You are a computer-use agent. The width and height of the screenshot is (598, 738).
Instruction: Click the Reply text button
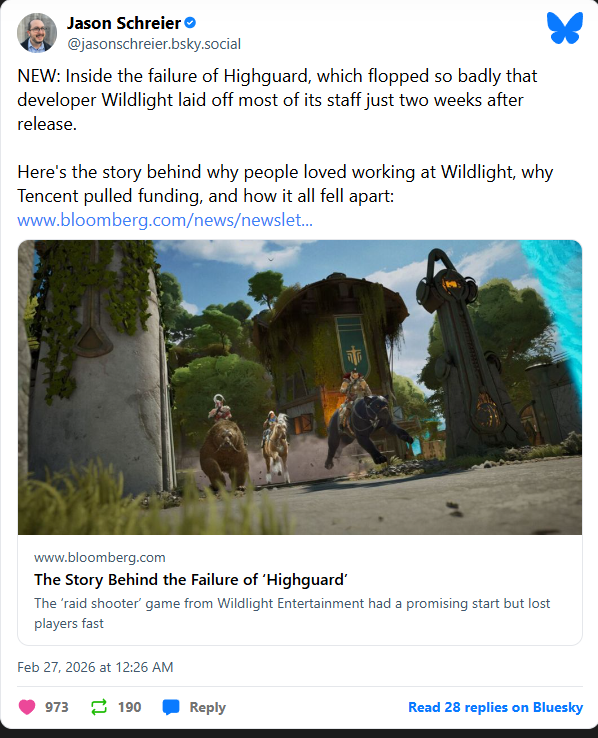[207, 707]
